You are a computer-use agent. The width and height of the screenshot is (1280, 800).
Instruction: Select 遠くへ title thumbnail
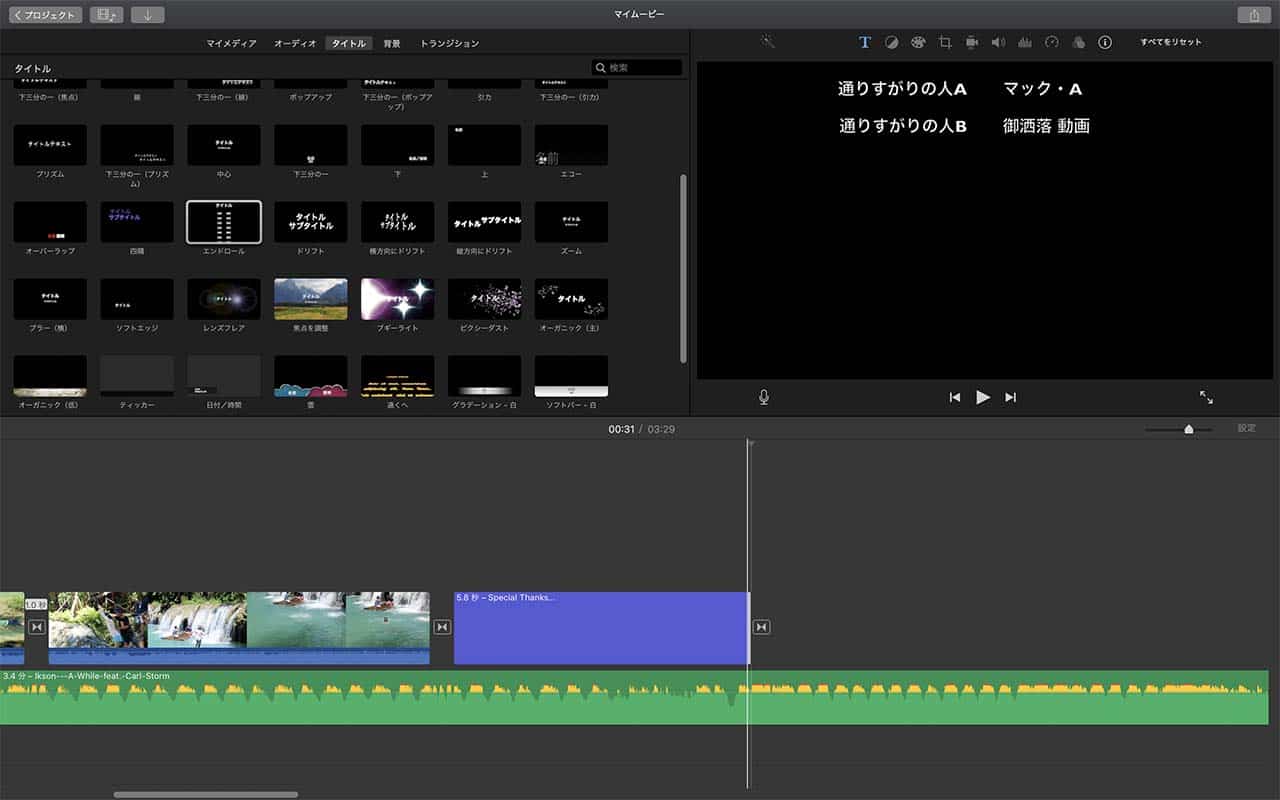398,376
